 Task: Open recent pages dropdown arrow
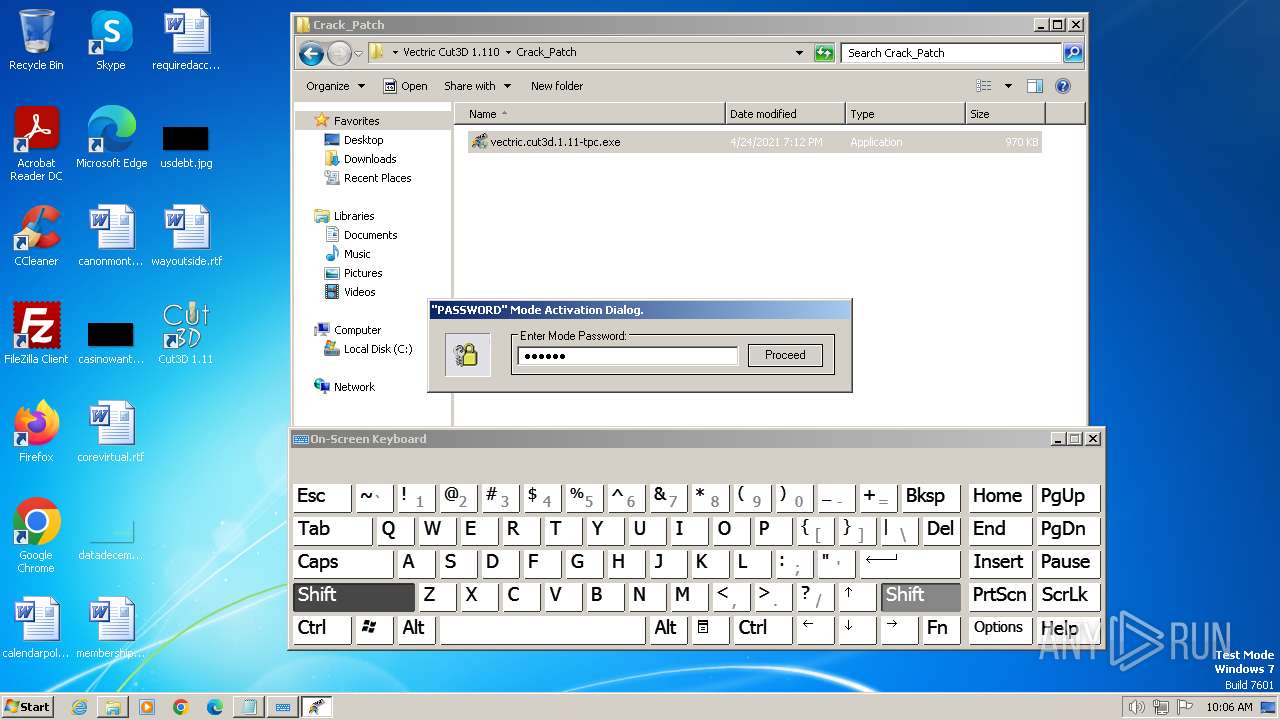(x=358, y=54)
